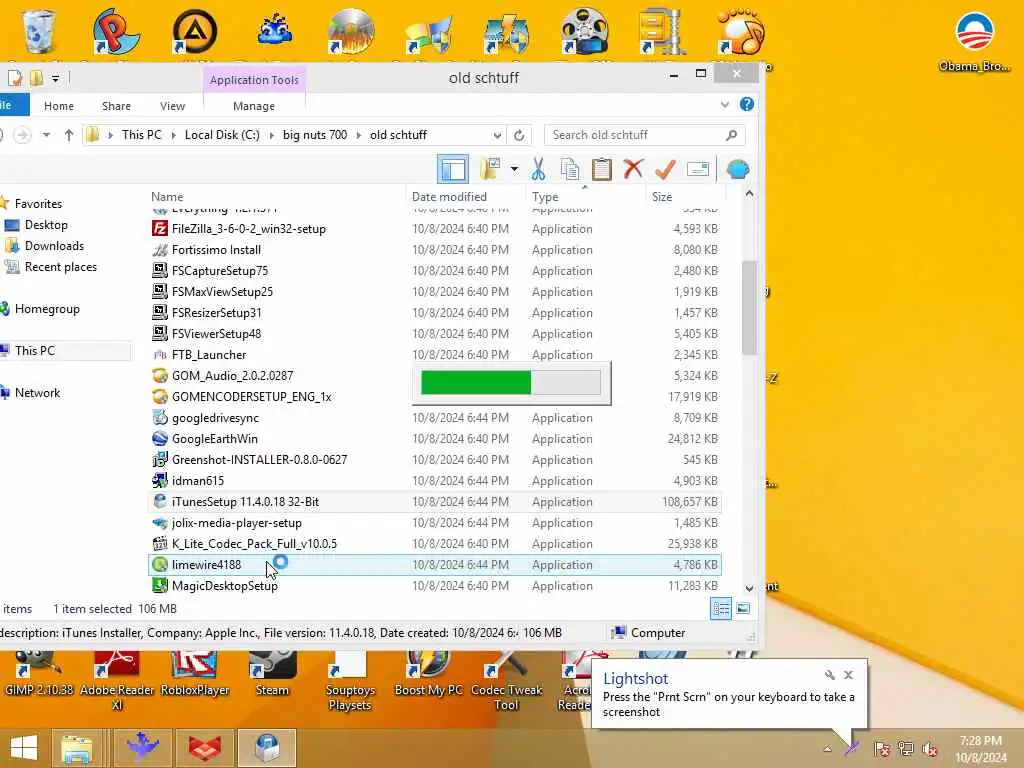Open the Manage ribbon tab
This screenshot has width=1024, height=768.
coord(254,106)
